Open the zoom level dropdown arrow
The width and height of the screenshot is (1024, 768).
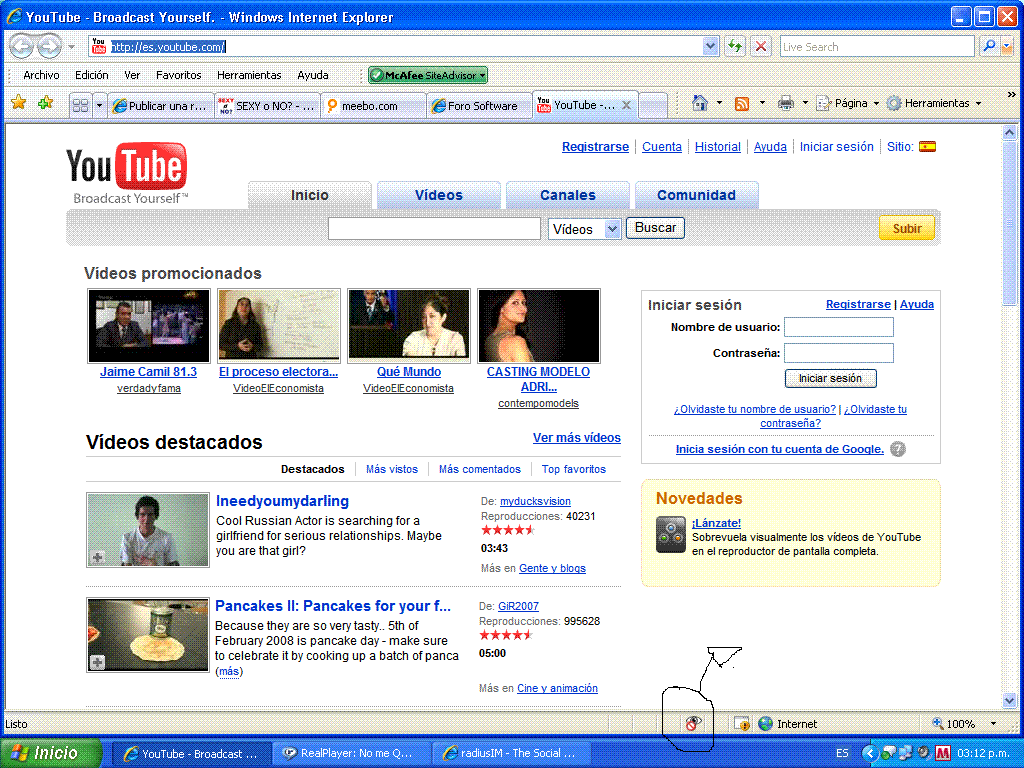993,723
